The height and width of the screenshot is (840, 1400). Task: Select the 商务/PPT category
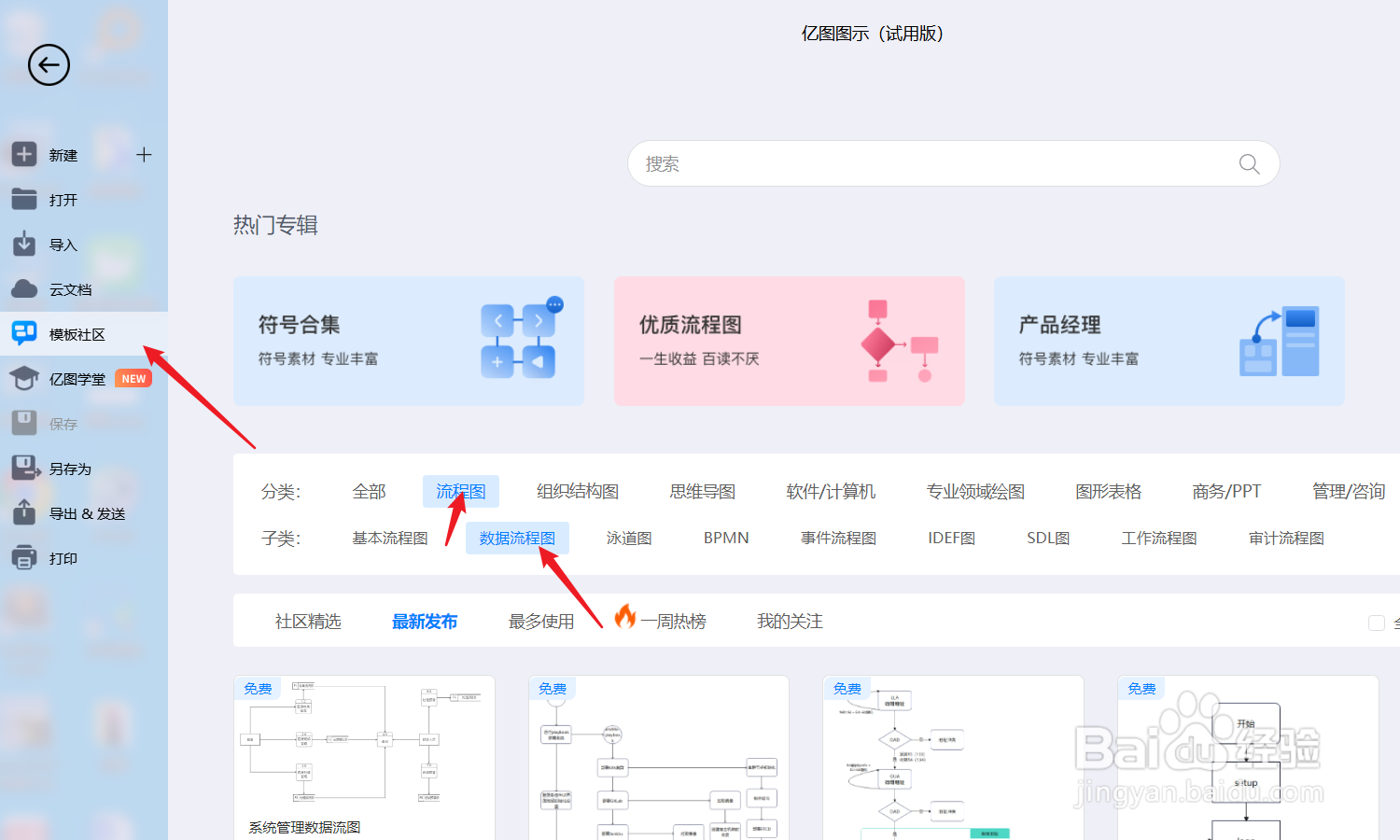point(1226,491)
